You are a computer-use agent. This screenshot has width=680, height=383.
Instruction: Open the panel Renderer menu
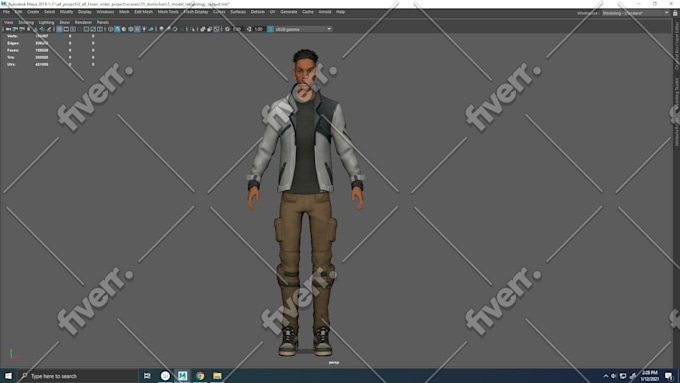point(83,22)
